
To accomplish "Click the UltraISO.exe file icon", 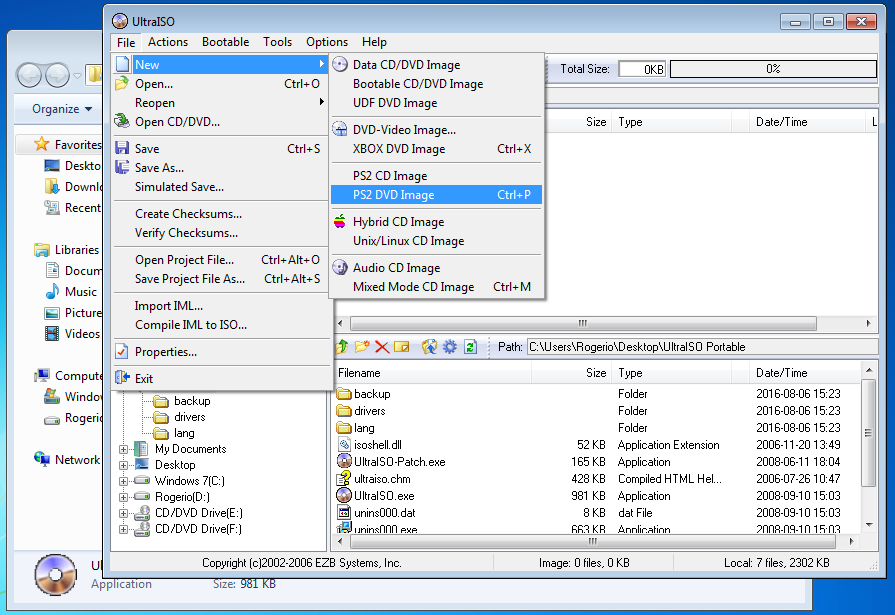I will coord(344,496).
